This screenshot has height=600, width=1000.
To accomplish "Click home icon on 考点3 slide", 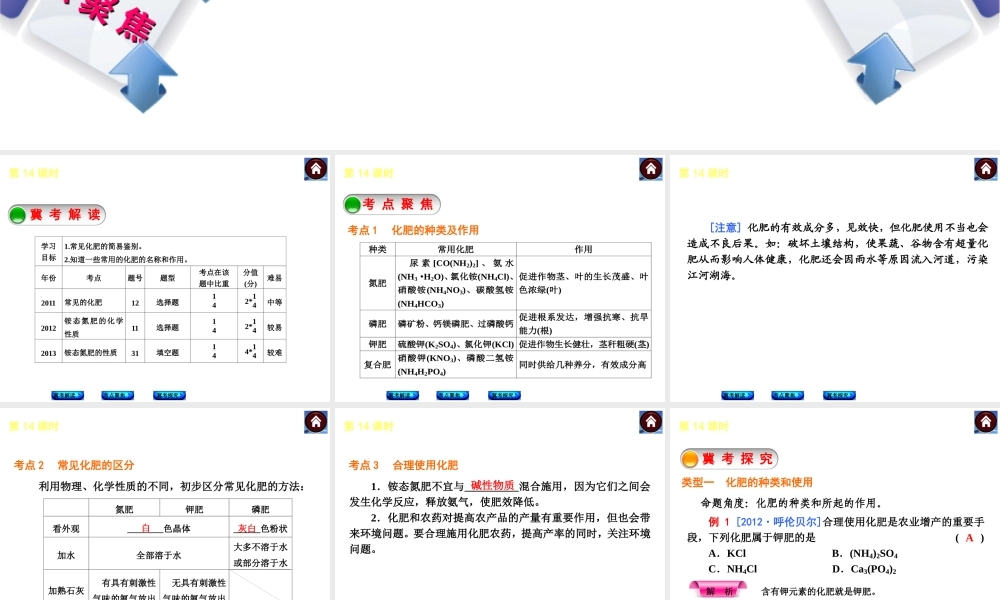I will [651, 422].
